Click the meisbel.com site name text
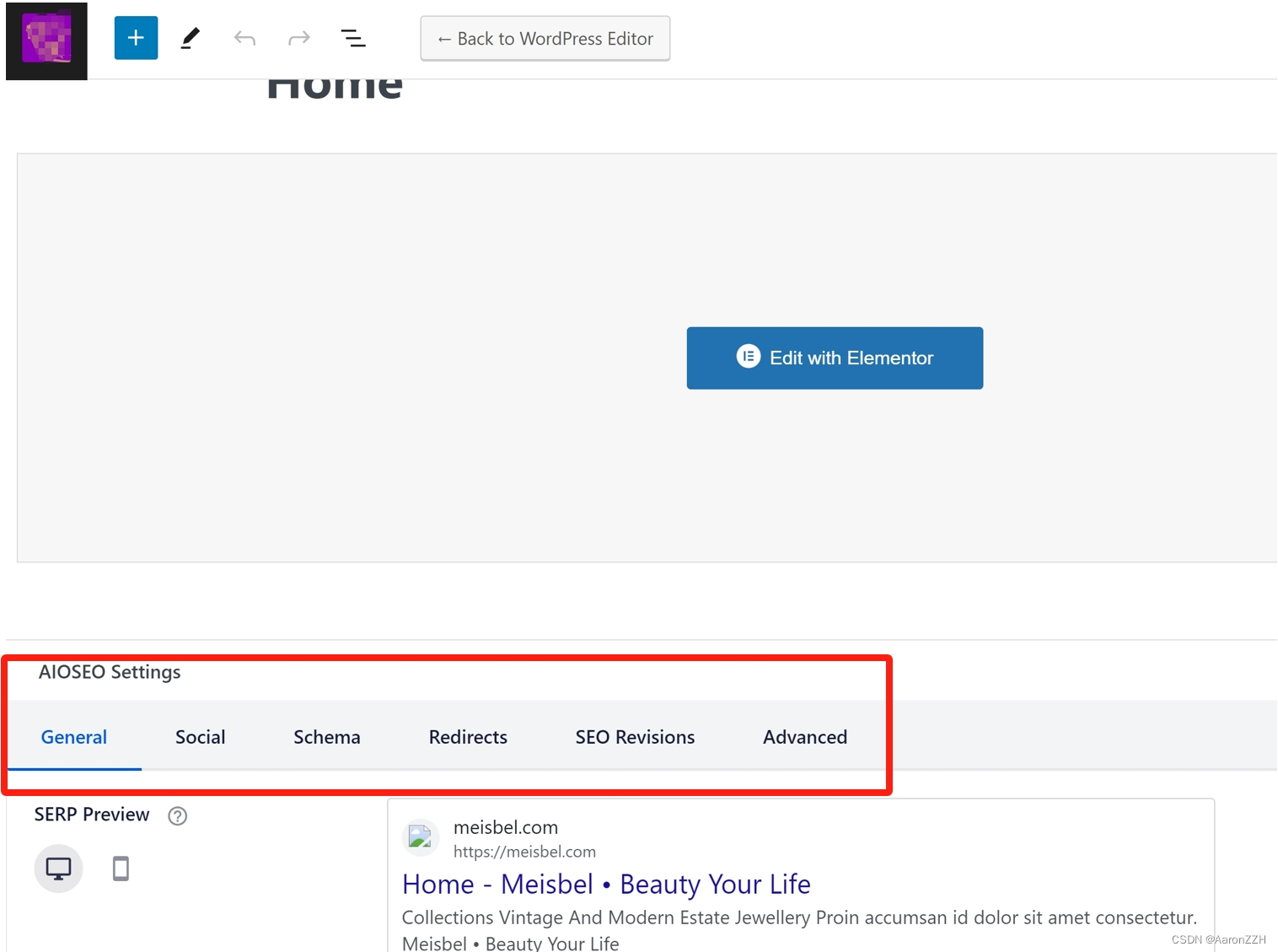 [x=506, y=828]
